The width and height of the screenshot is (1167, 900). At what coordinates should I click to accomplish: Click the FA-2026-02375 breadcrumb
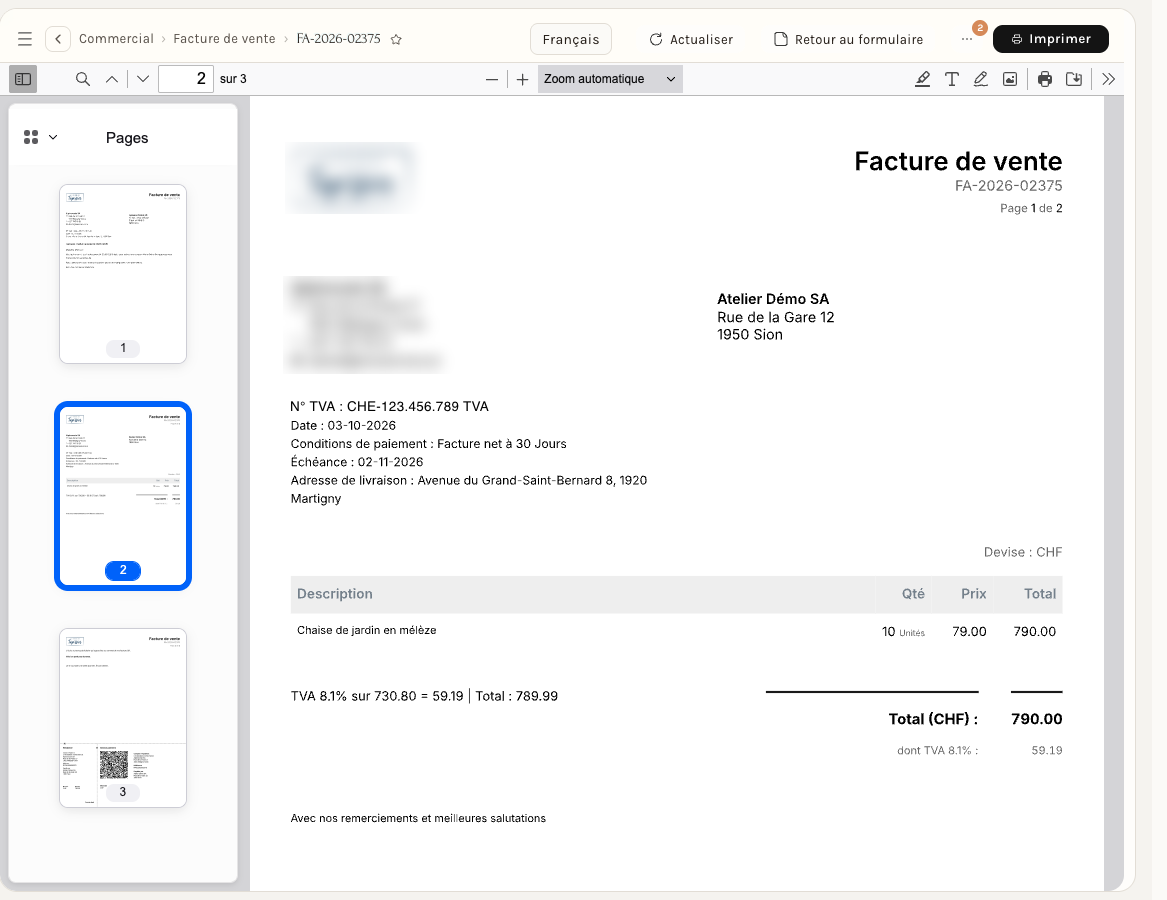pyautogui.click(x=339, y=39)
